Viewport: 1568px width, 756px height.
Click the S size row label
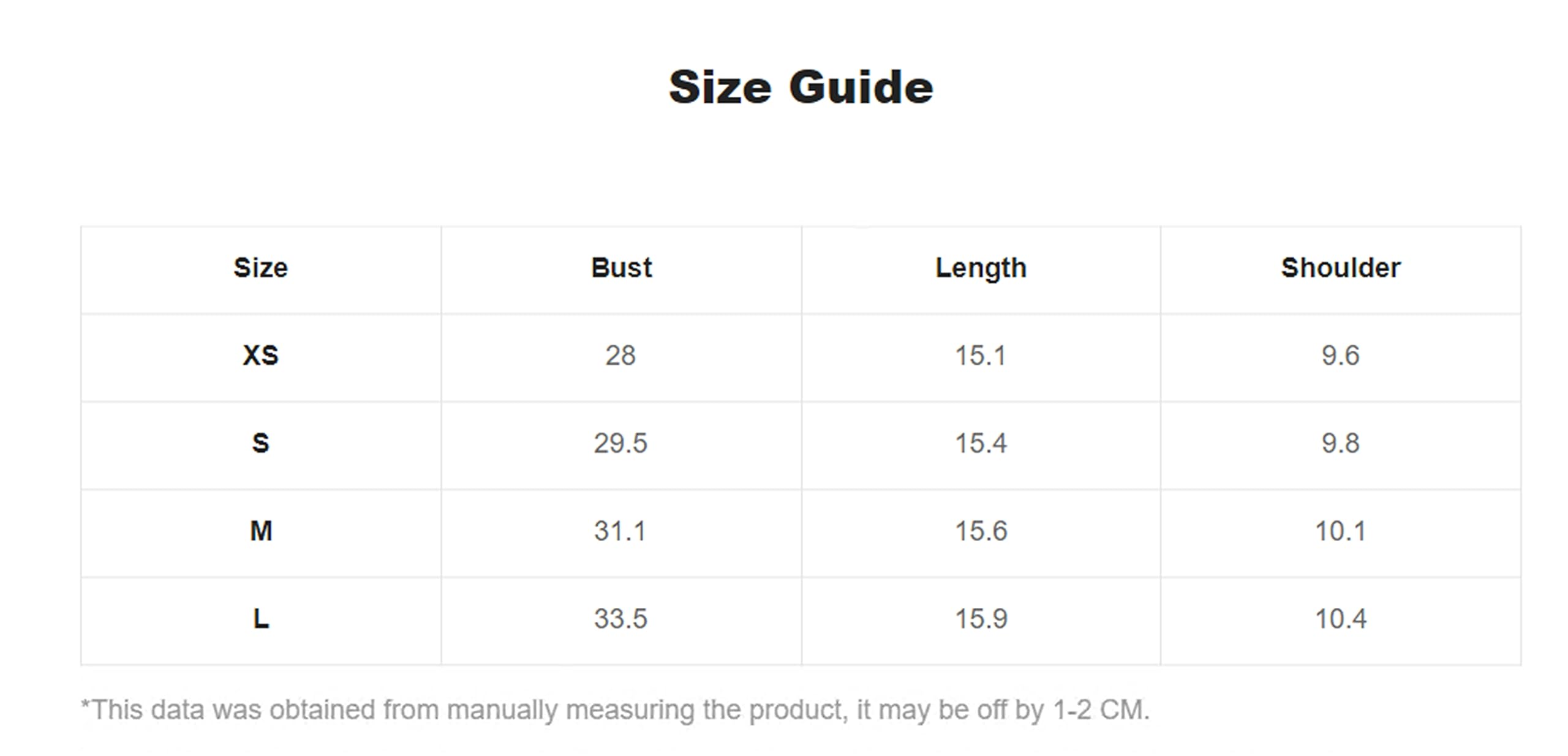click(x=260, y=443)
